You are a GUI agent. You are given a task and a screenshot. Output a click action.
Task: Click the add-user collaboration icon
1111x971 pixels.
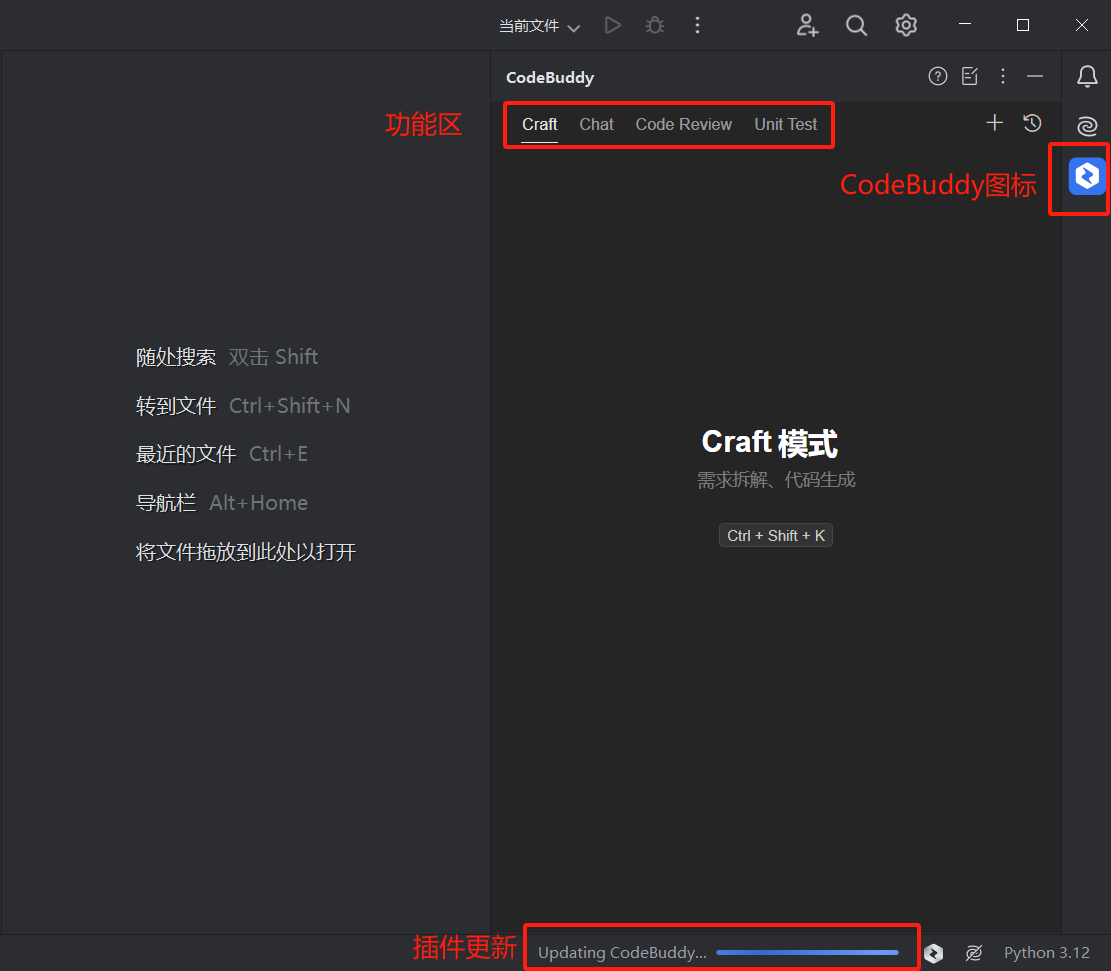[x=807, y=26]
